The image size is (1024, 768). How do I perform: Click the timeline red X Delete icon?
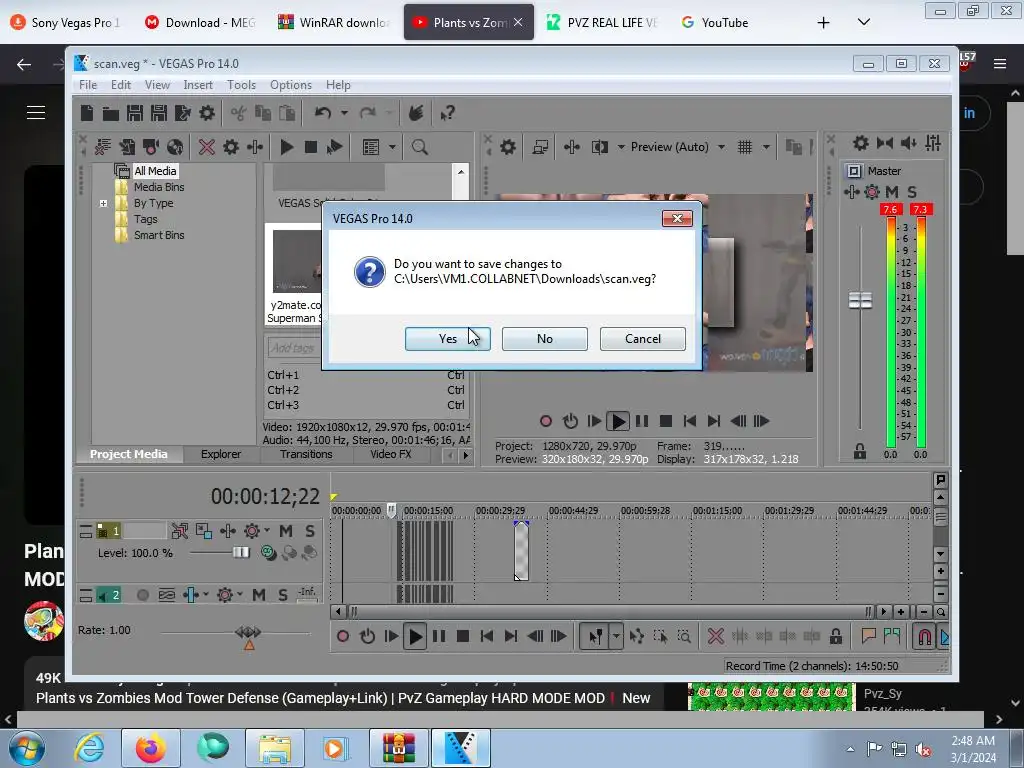[x=716, y=636]
